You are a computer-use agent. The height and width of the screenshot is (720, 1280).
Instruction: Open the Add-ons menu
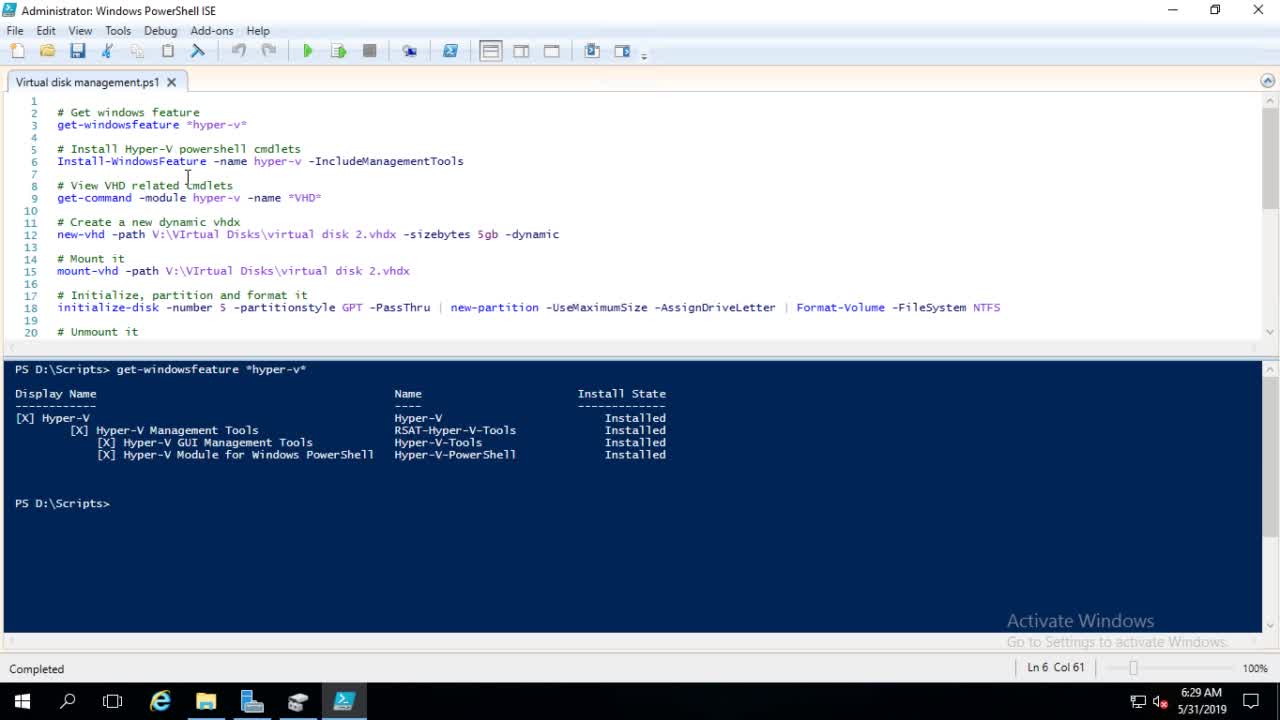pos(211,31)
